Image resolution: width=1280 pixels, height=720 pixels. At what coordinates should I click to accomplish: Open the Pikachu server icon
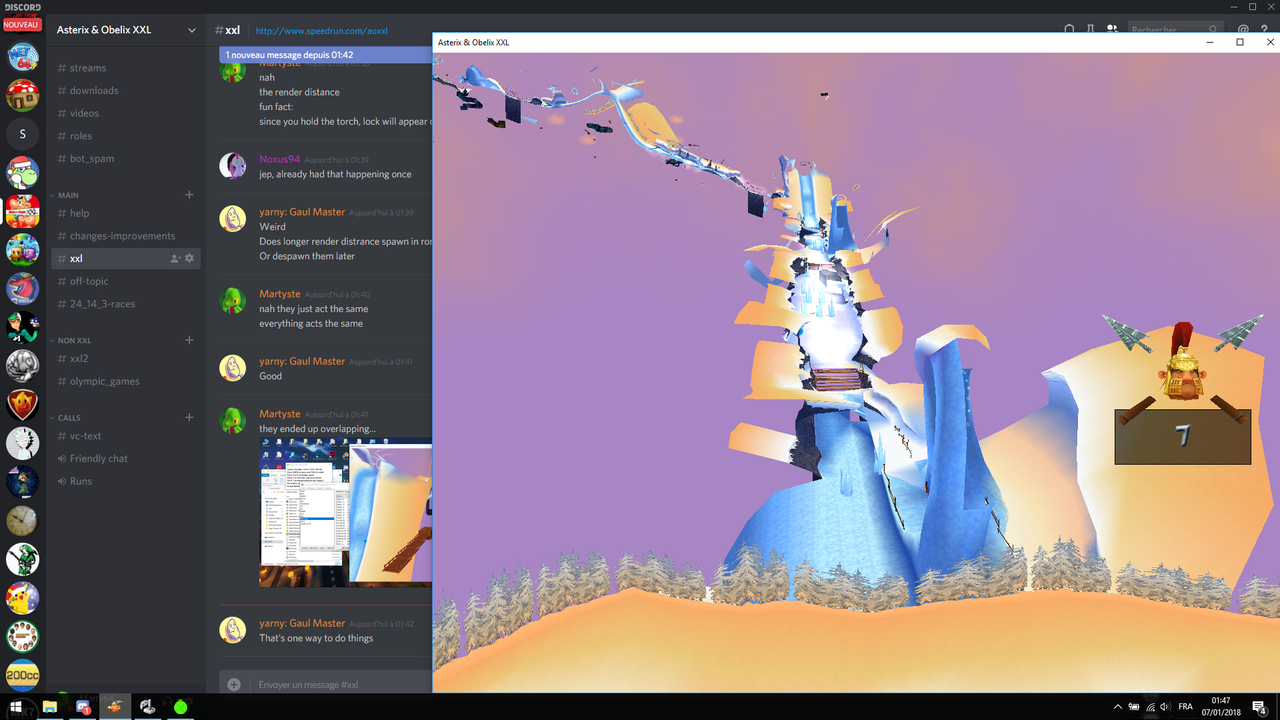point(23,598)
